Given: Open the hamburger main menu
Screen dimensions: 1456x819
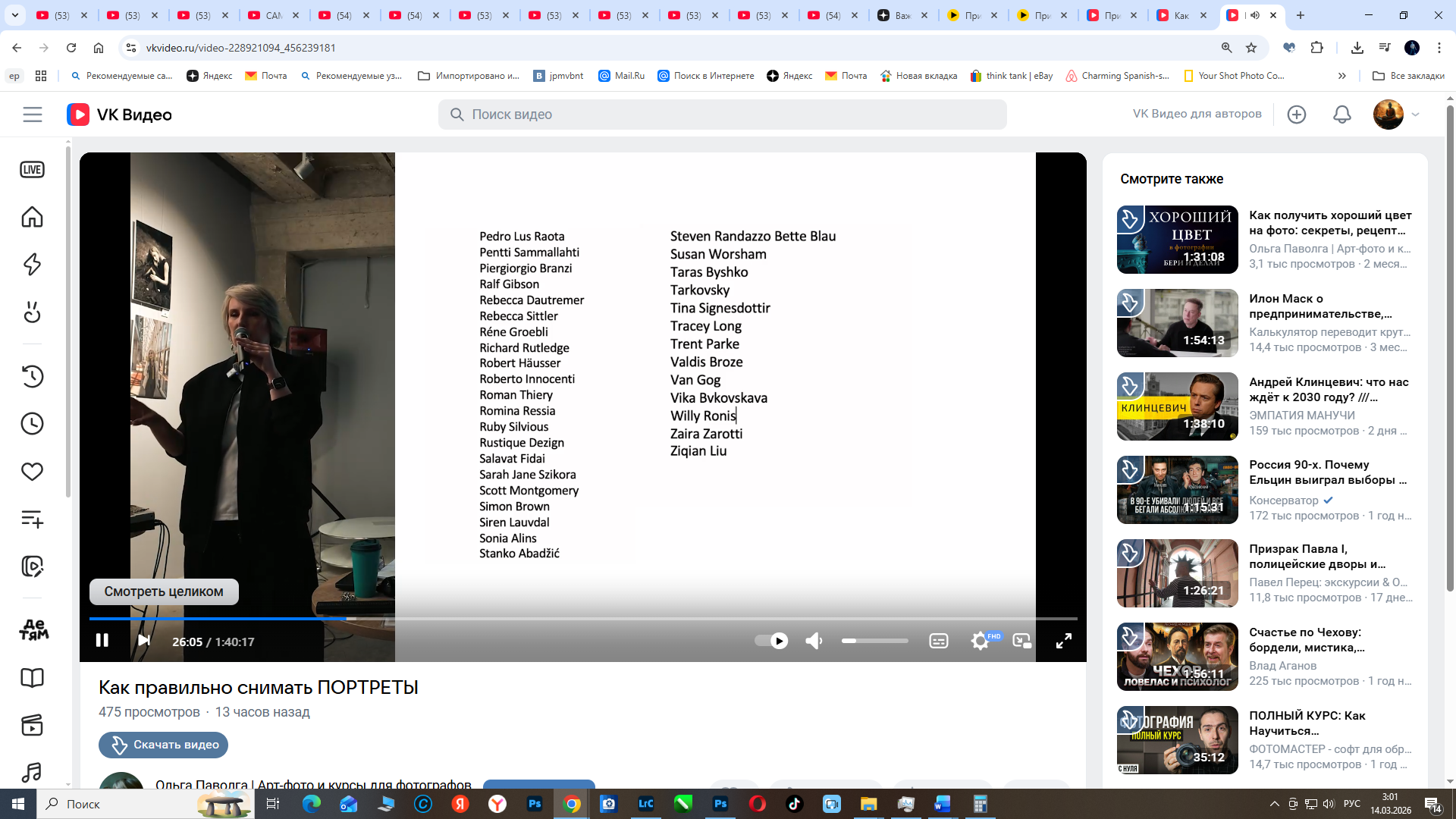Looking at the screenshot, I should (x=32, y=115).
